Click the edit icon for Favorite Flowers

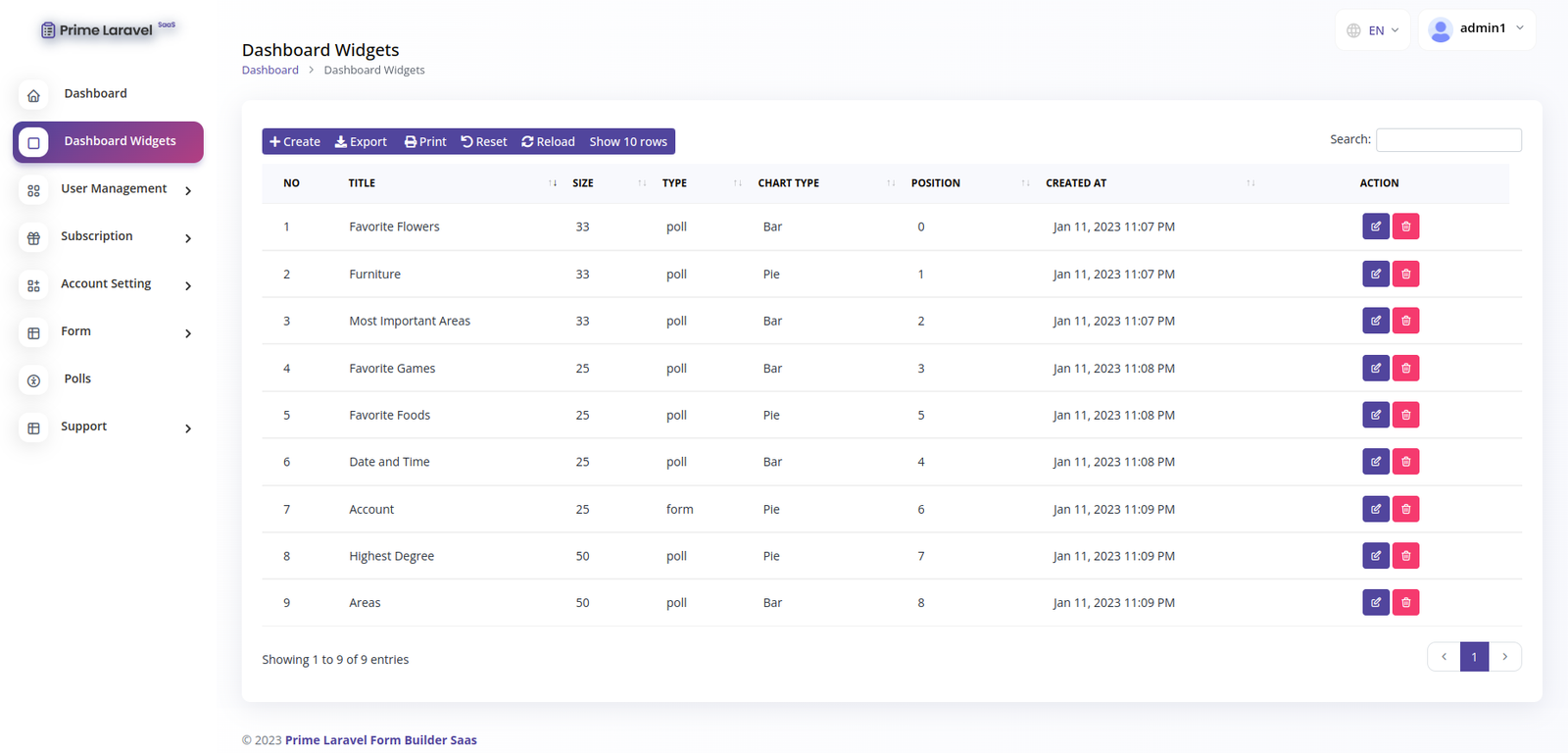(1375, 226)
